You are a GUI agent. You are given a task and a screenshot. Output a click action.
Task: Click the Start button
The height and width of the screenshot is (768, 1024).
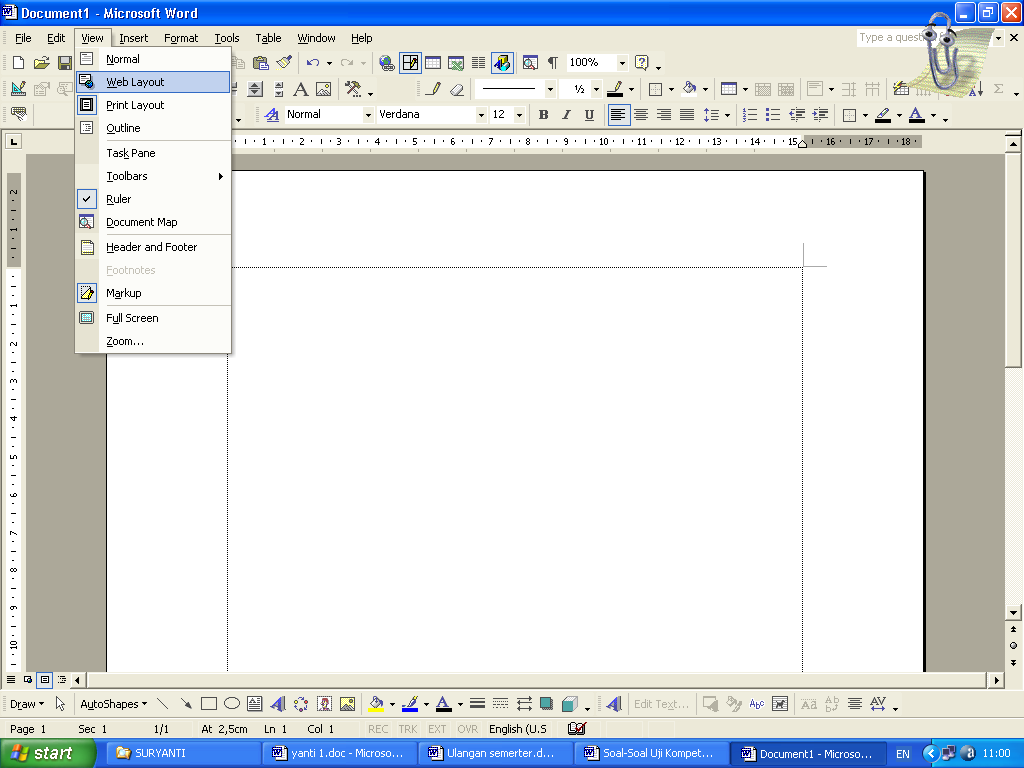47,754
